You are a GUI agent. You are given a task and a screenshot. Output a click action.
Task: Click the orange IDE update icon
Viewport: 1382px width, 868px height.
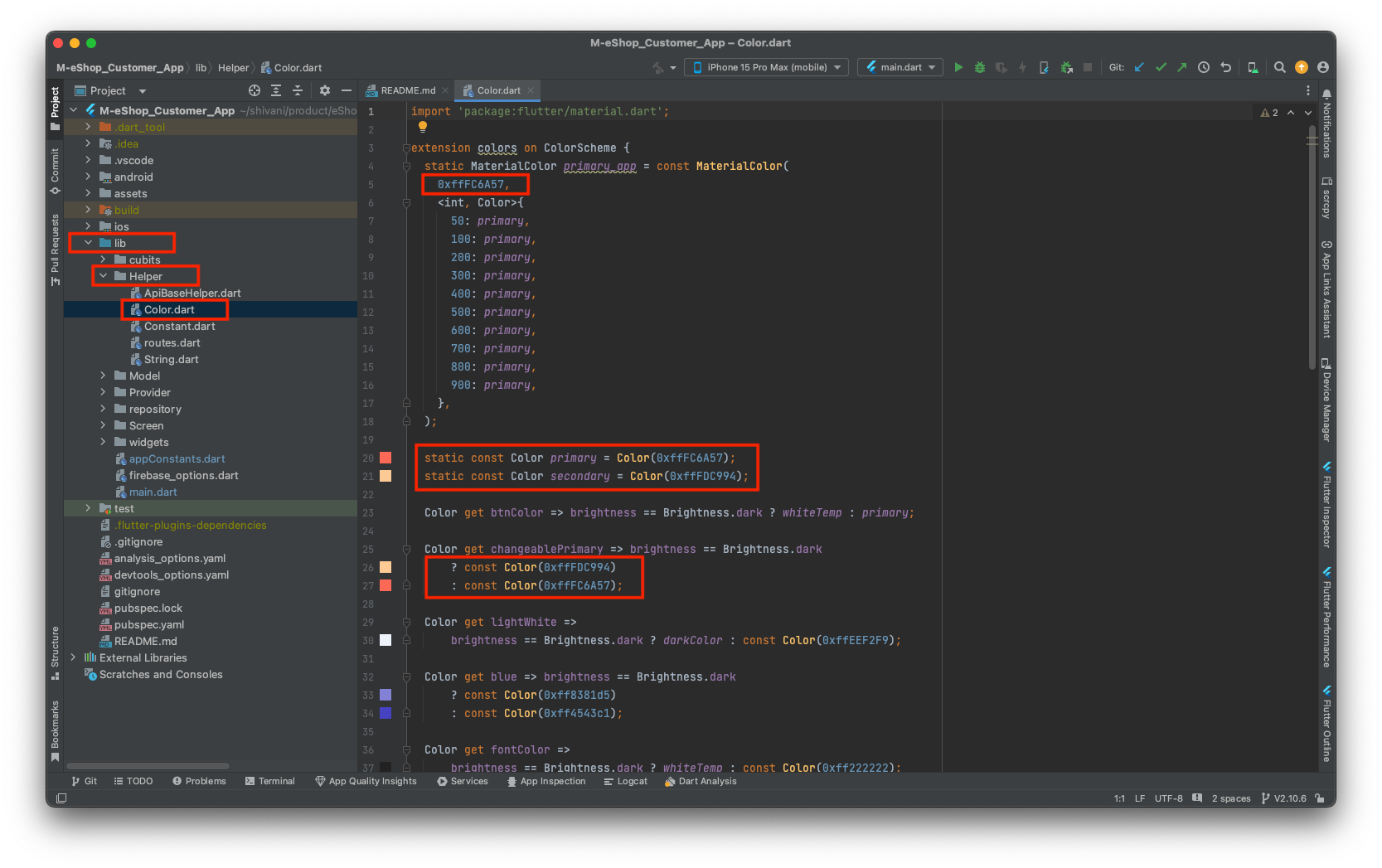(x=1302, y=67)
